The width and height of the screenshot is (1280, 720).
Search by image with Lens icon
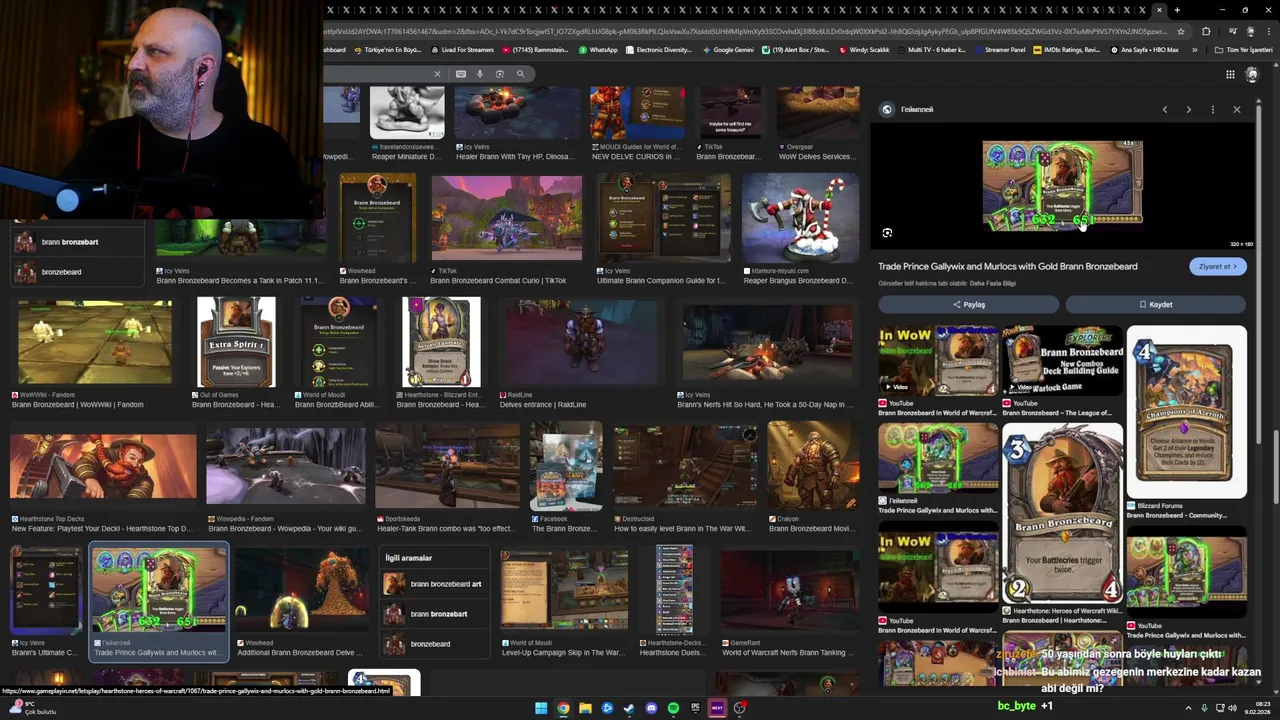coord(500,74)
